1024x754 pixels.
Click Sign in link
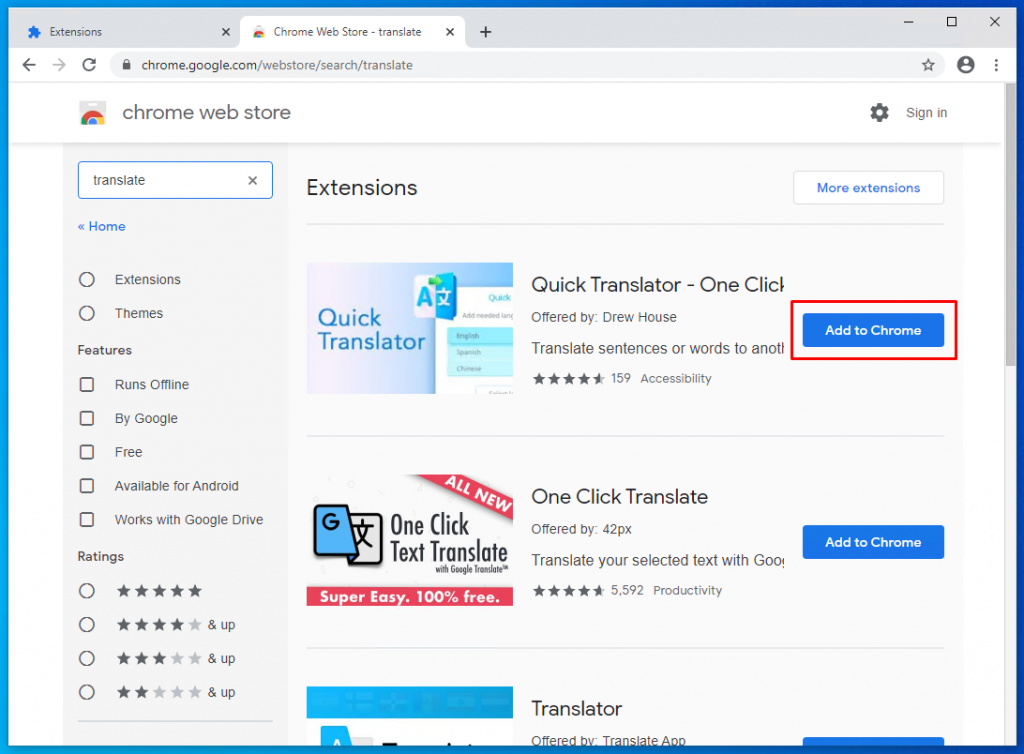click(926, 113)
